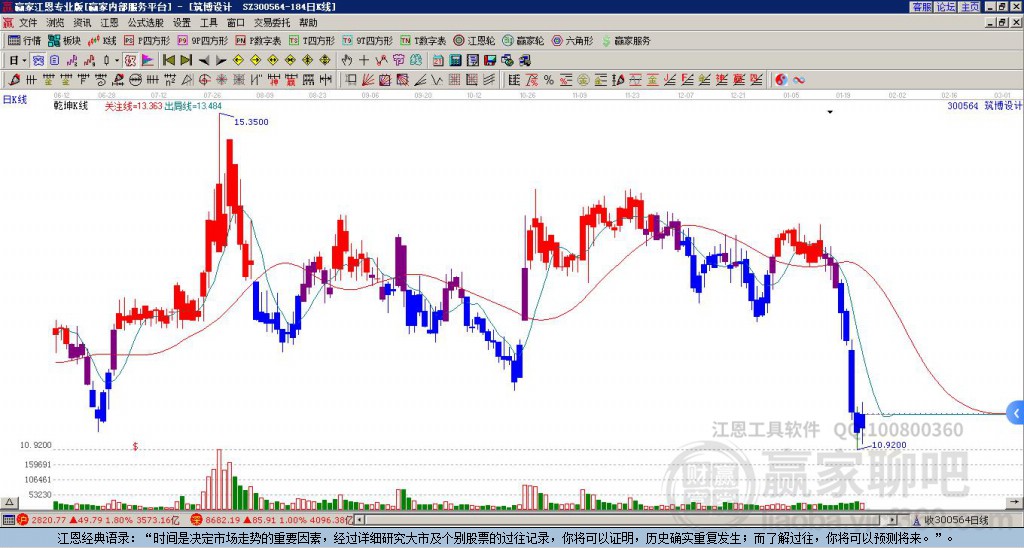Click the 论坛 link in title bar
This screenshot has width=1024, height=548.
[946, 7]
